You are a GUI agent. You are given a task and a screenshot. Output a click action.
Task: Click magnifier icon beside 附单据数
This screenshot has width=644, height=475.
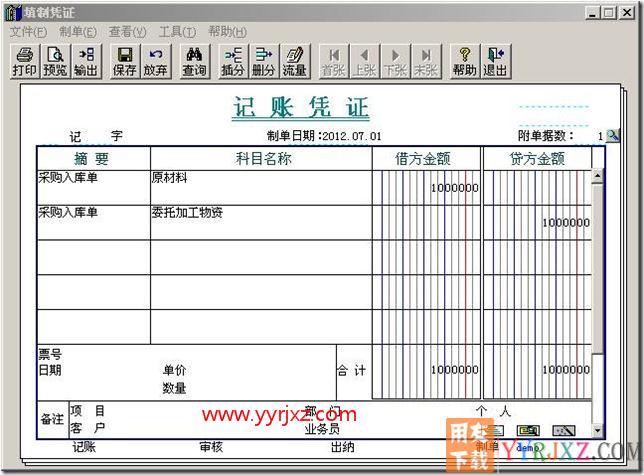click(x=612, y=135)
